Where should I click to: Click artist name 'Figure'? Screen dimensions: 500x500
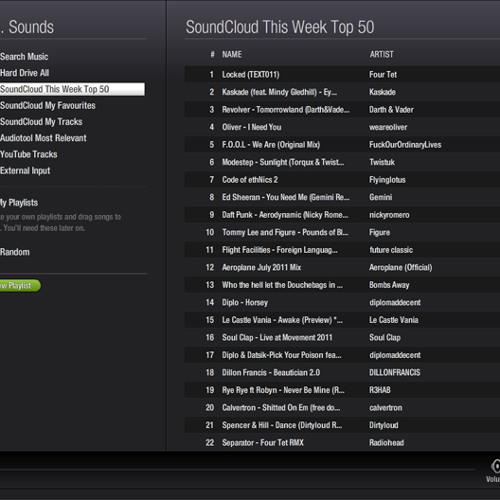pyautogui.click(x=379, y=232)
